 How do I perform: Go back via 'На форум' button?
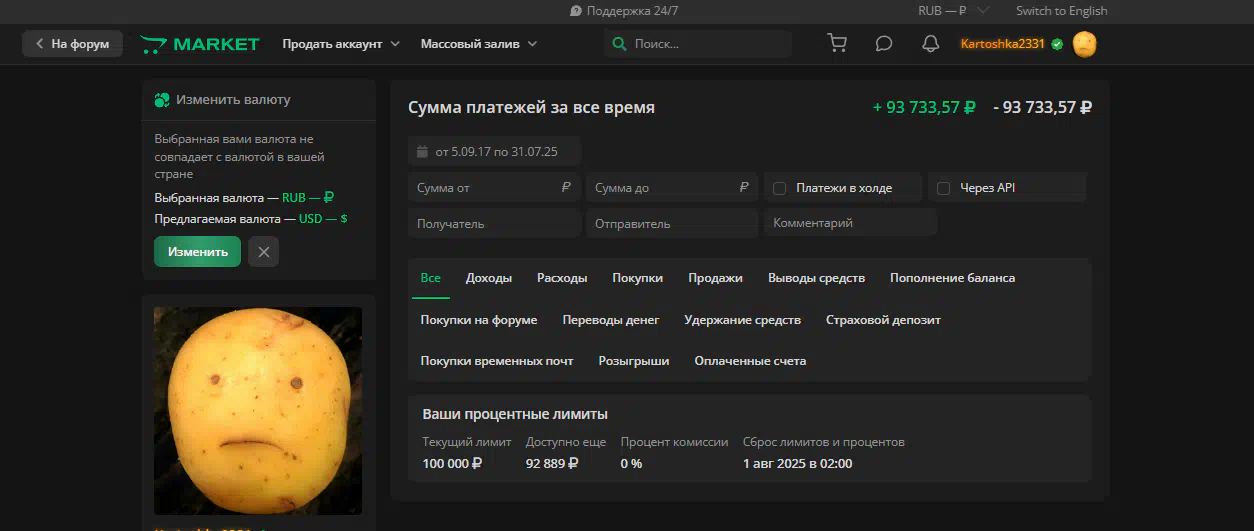click(x=72, y=44)
